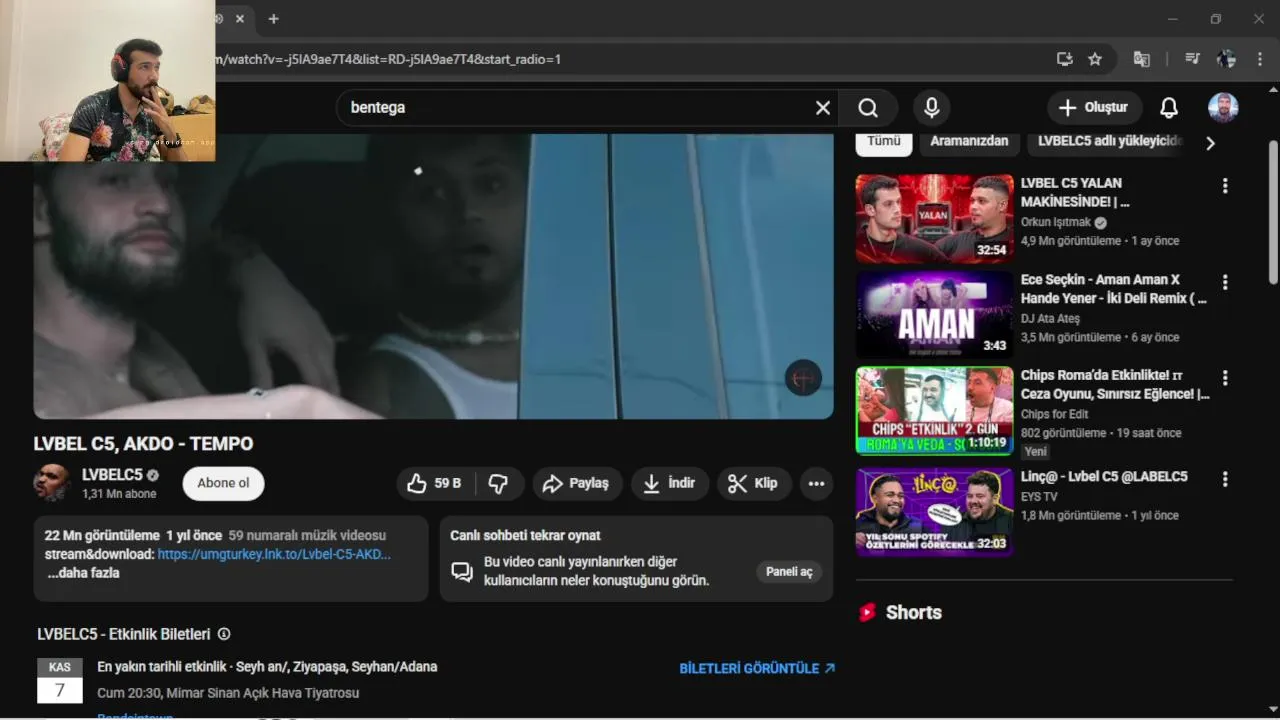
Task: Click Canlı sohbeti tekrar oynat heading
Action: click(525, 536)
